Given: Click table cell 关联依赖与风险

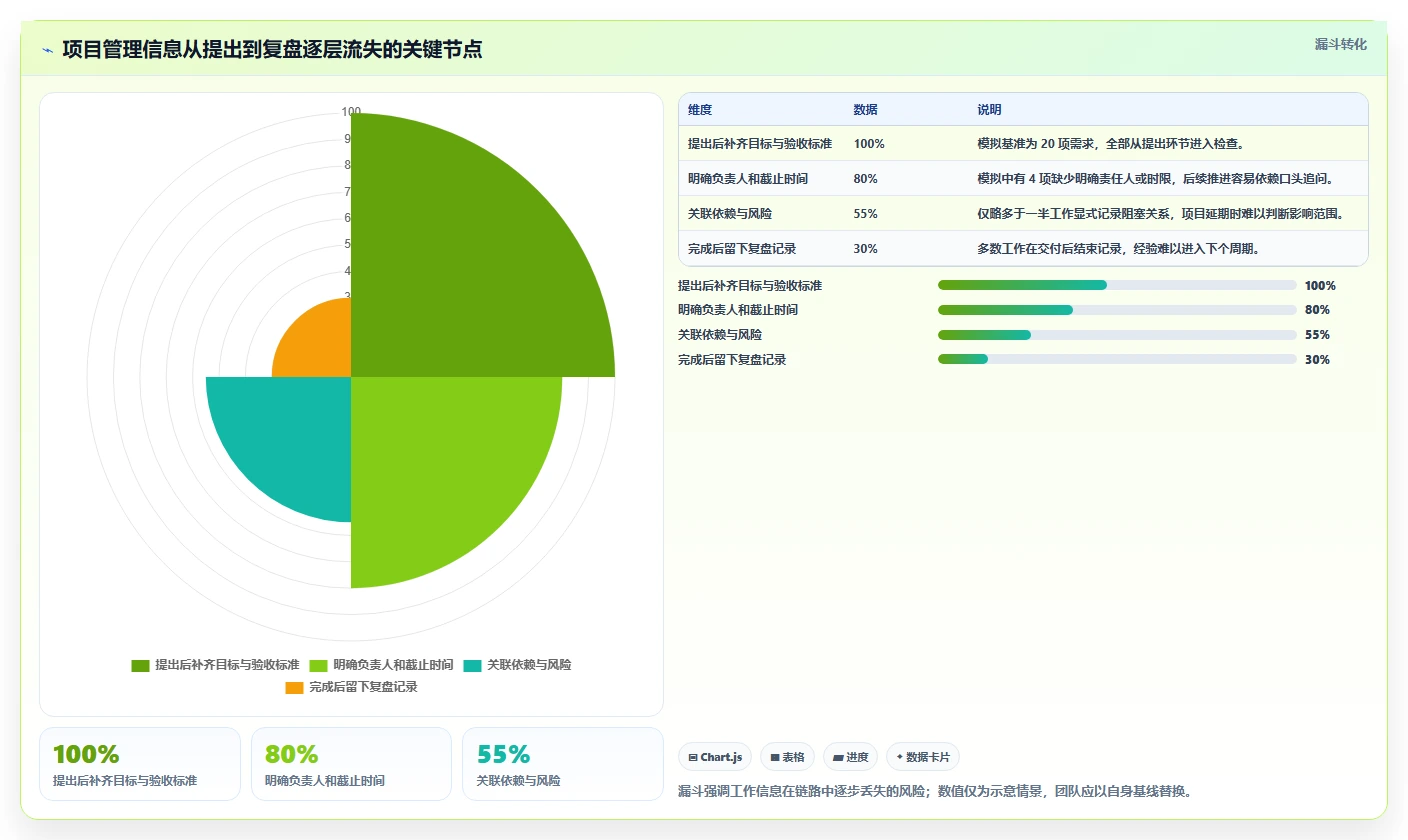Looking at the screenshot, I should coord(730,214).
